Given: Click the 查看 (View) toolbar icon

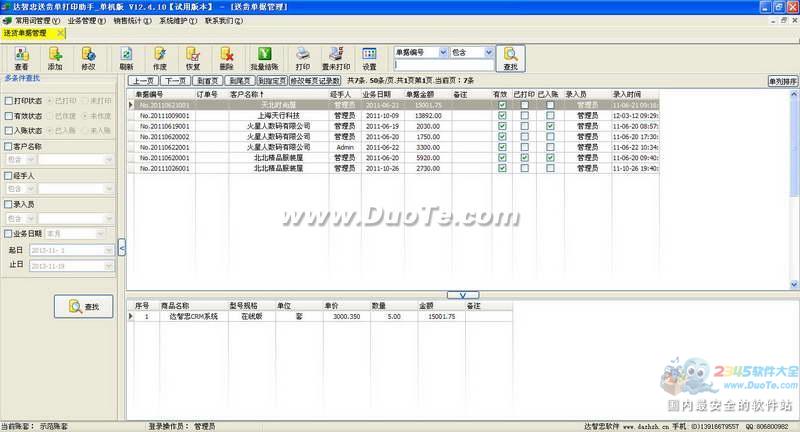Looking at the screenshot, I should (x=21, y=56).
